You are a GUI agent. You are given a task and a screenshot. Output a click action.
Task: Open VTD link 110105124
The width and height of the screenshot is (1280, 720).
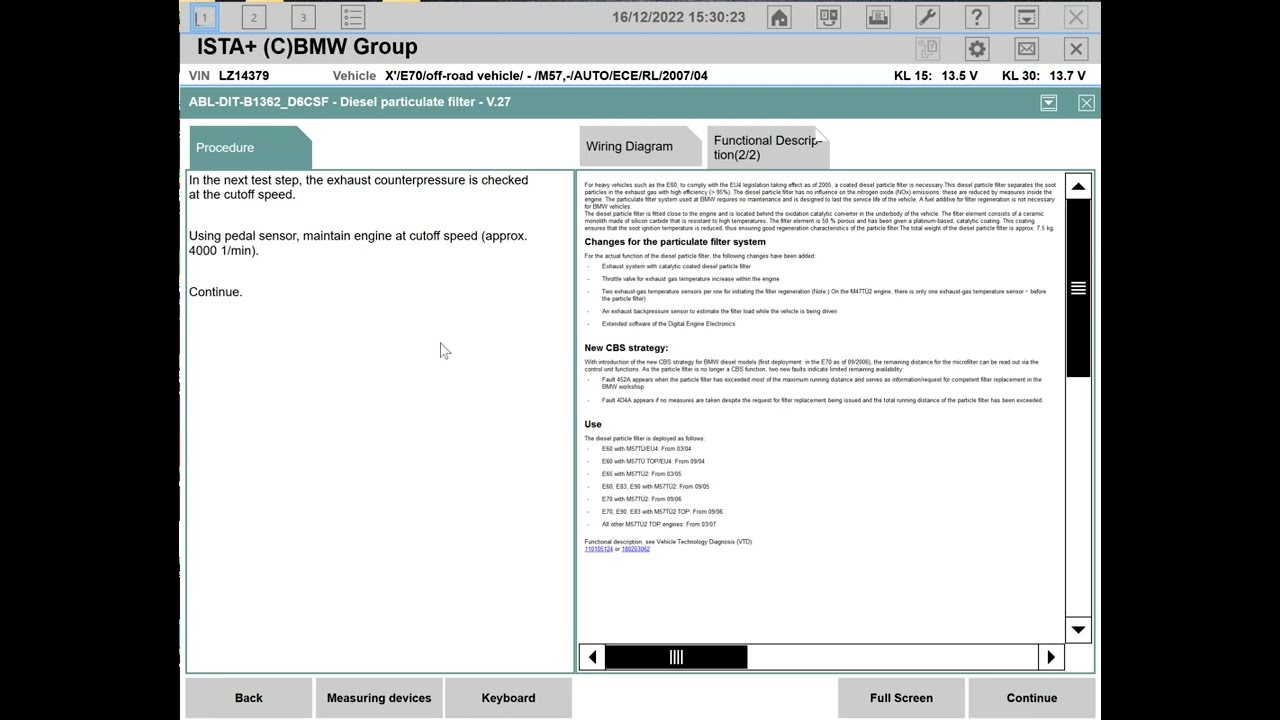pos(598,549)
